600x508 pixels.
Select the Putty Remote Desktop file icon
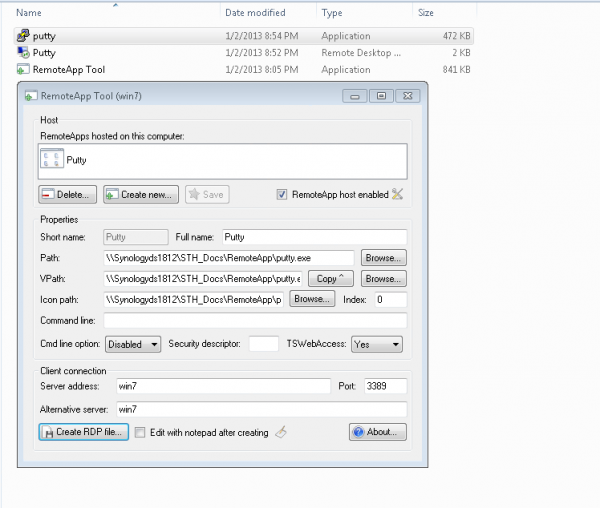(x=23, y=52)
